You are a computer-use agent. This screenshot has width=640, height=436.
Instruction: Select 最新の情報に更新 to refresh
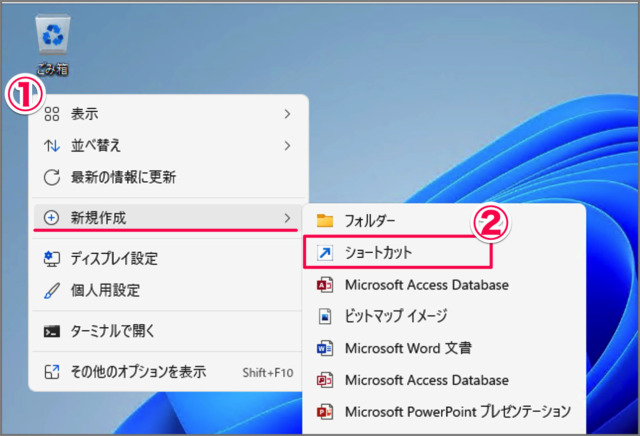168,178
